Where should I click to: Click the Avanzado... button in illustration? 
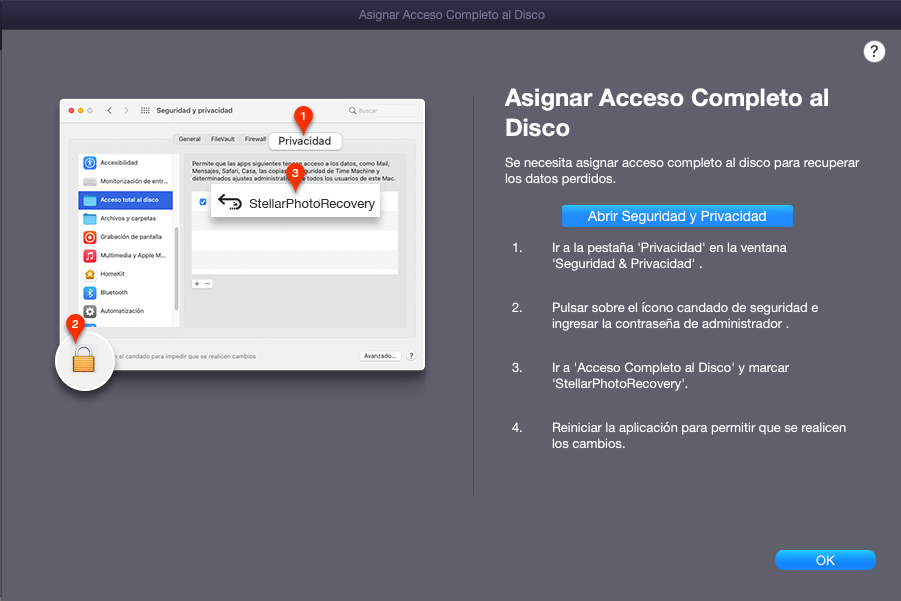point(380,356)
